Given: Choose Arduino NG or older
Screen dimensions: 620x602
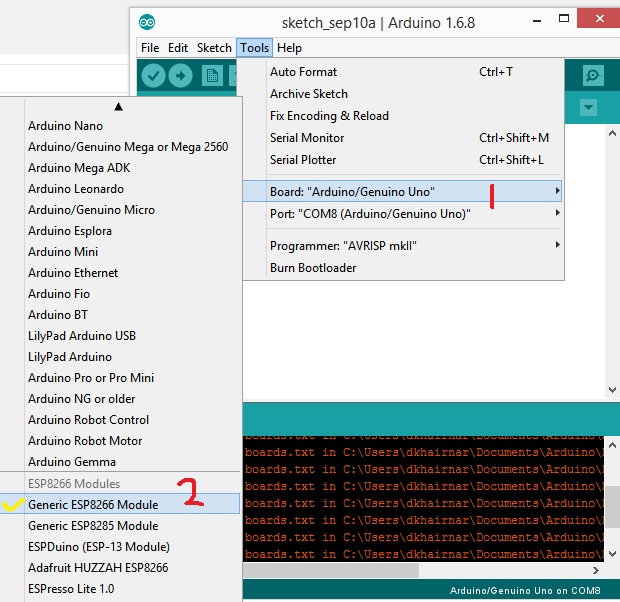Looking at the screenshot, I should [x=120, y=398].
